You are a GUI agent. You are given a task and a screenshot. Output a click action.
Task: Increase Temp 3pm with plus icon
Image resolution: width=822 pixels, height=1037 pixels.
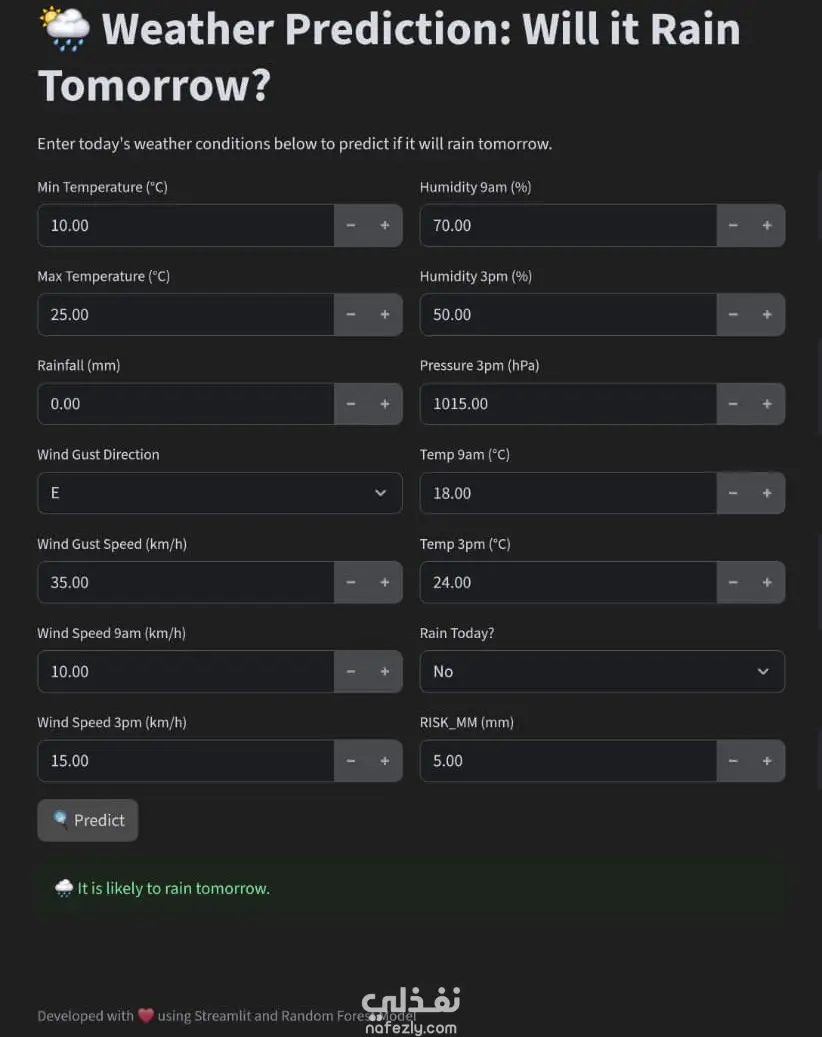click(767, 582)
